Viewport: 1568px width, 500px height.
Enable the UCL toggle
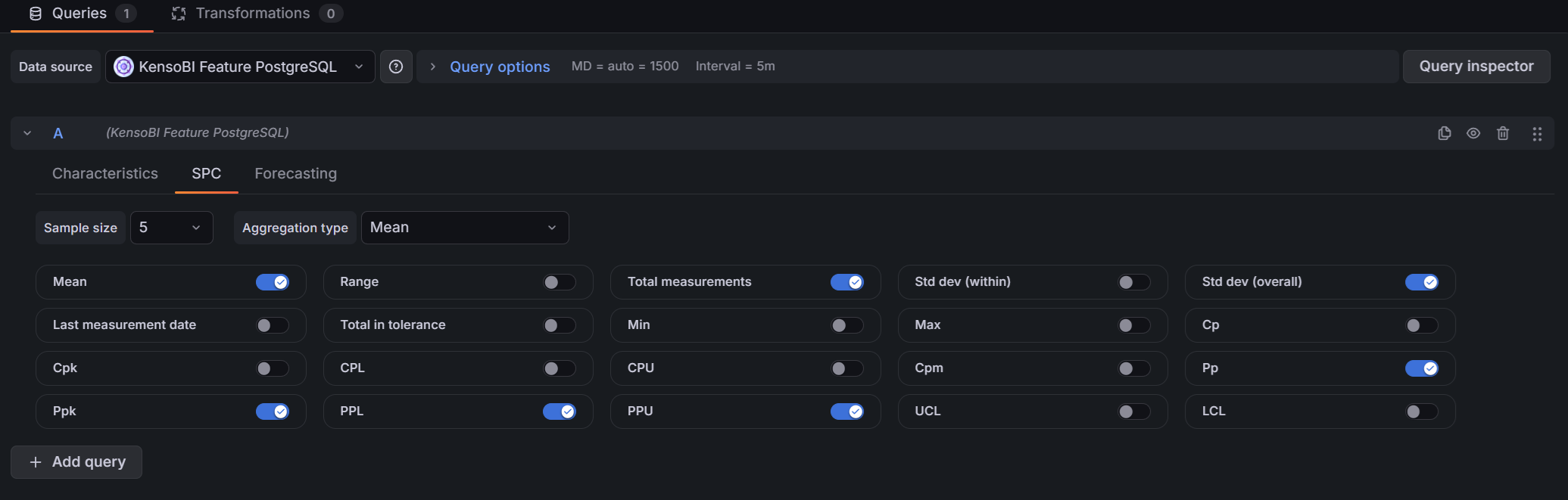[1134, 411]
